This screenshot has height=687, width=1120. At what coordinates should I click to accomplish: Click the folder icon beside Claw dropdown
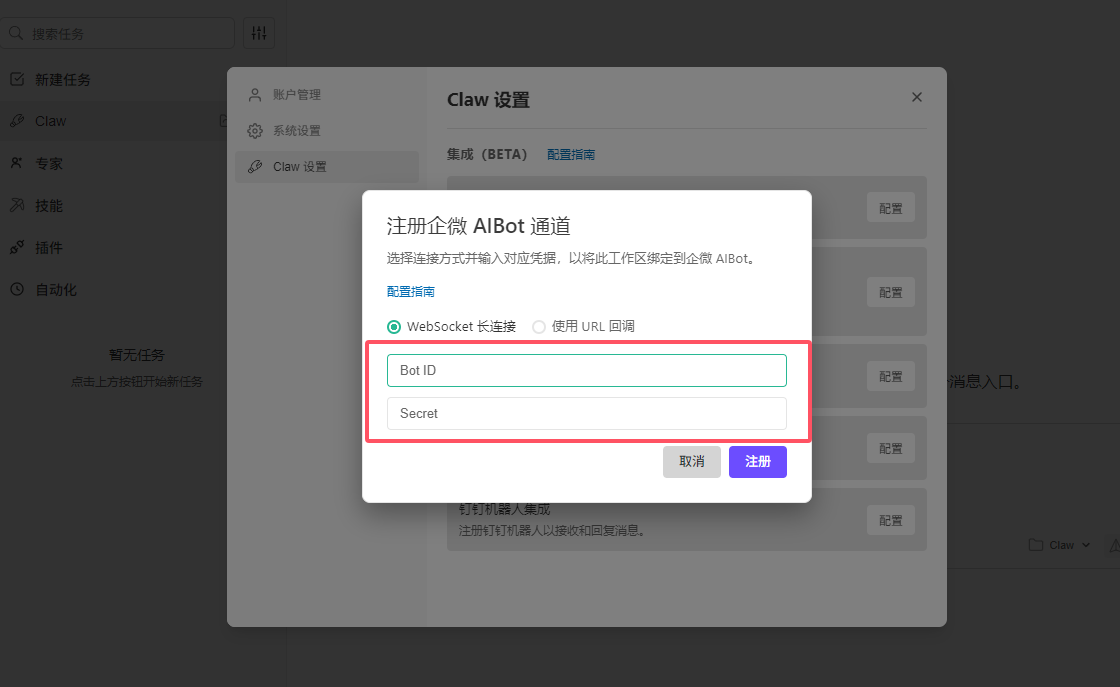coord(1036,545)
